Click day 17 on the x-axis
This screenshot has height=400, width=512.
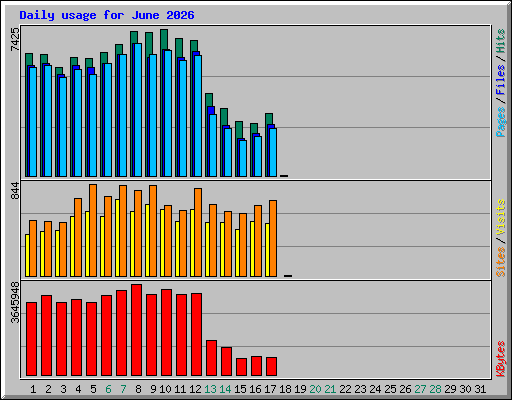pyautogui.click(x=270, y=389)
